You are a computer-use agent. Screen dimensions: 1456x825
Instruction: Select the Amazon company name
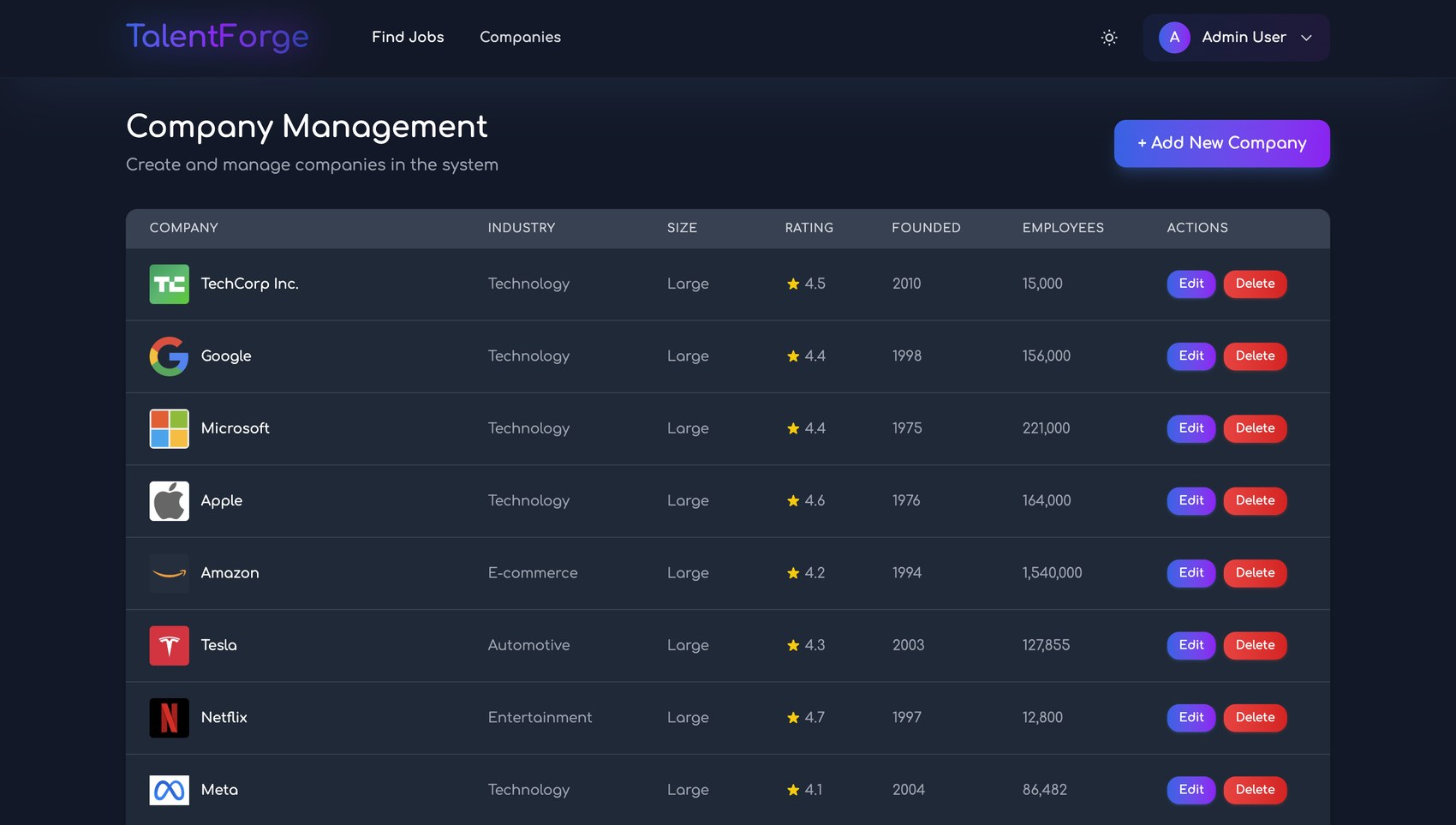point(230,573)
